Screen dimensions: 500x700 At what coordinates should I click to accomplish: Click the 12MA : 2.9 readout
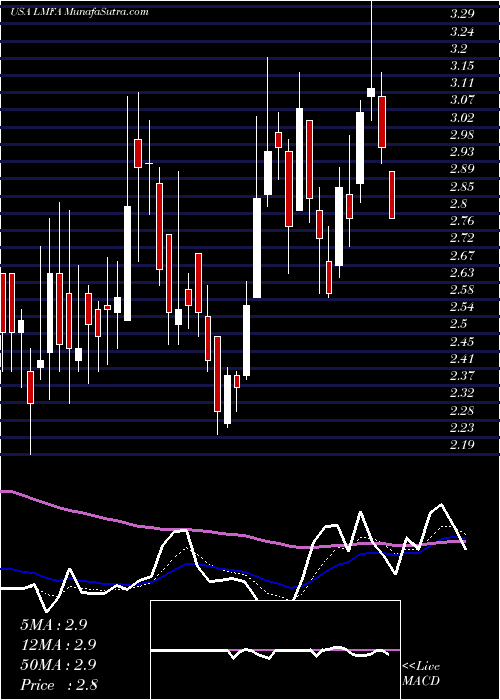point(58,645)
